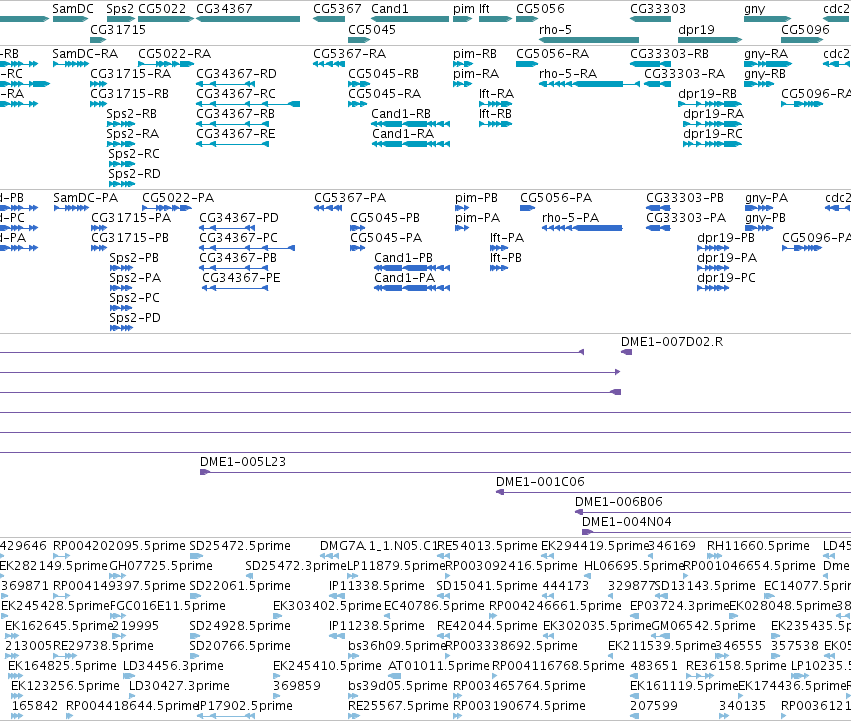
Task: Open transcript pim-RB
Action: click(x=475, y=54)
